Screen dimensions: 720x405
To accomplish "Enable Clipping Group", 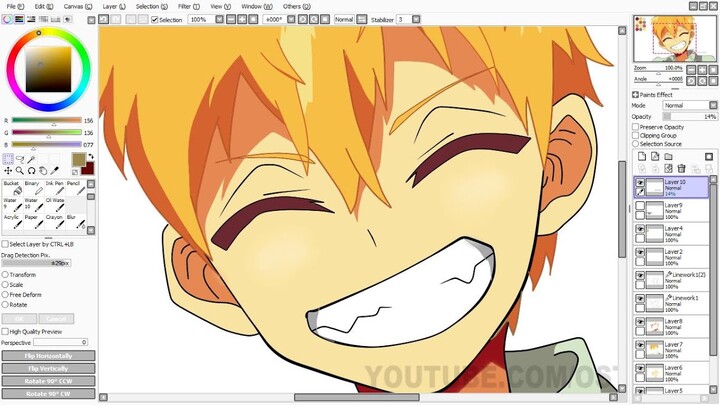I will (636, 135).
